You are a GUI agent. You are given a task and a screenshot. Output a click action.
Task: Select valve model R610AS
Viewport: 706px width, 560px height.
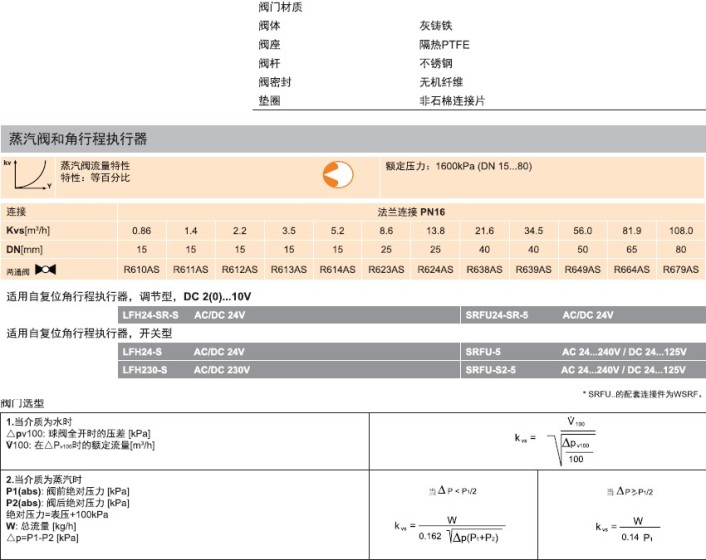[x=142, y=270]
